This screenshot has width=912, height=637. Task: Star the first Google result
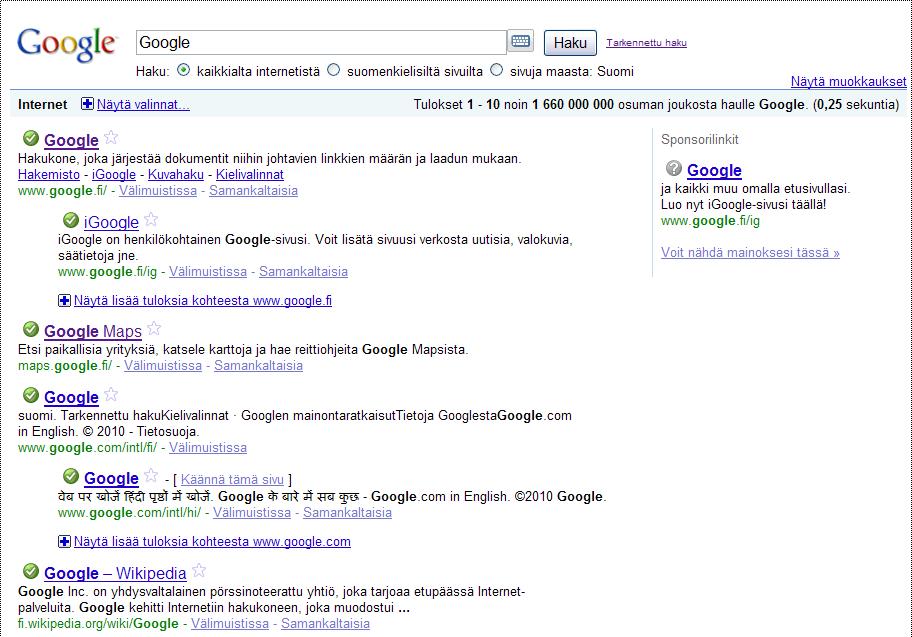[x=111, y=138]
